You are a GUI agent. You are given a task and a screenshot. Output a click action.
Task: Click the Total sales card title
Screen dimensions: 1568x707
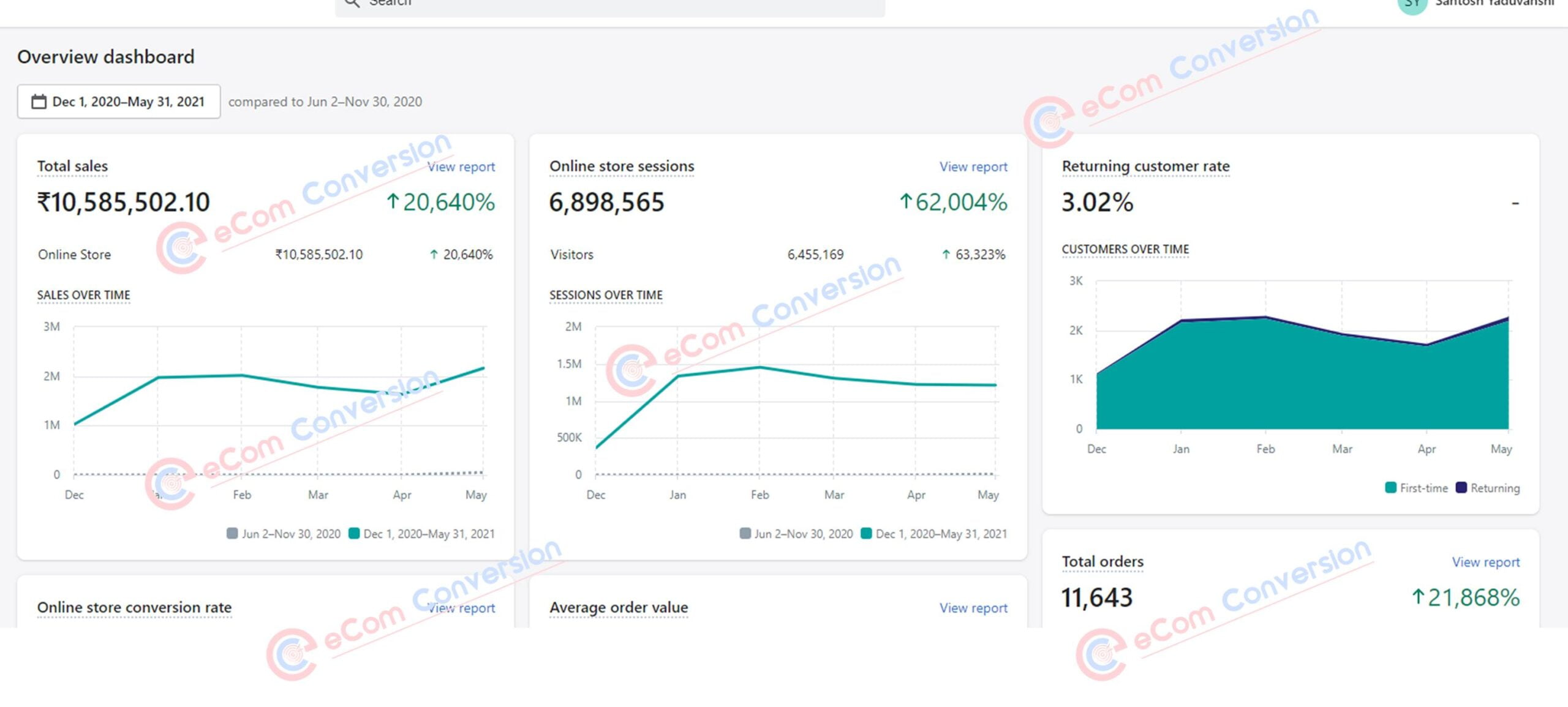point(72,166)
